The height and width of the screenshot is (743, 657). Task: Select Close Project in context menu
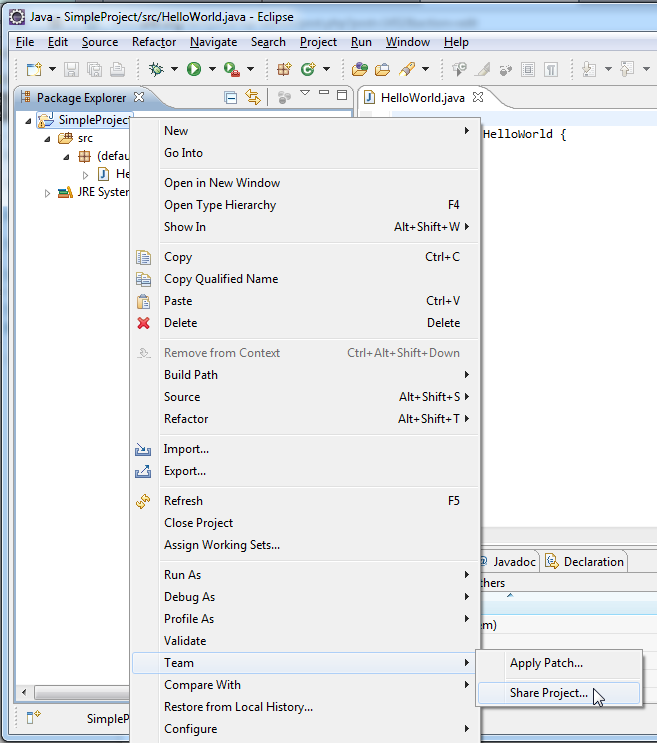(x=306, y=523)
